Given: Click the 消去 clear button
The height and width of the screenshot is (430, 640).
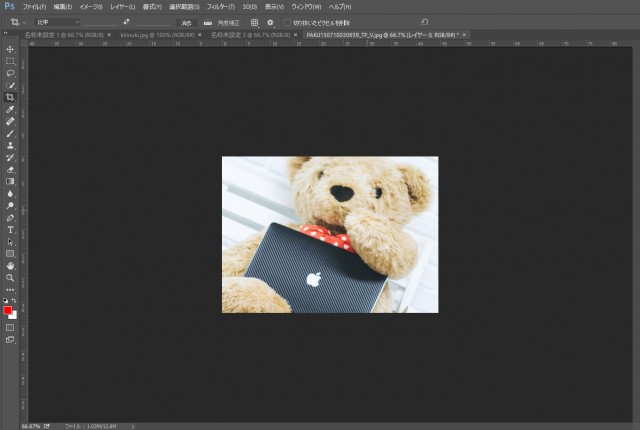Looking at the screenshot, I should (187, 21).
